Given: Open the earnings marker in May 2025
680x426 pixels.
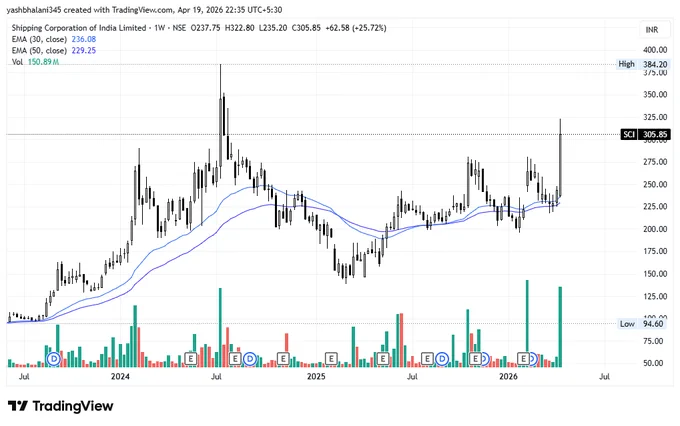Looking at the screenshot, I should click(382, 359).
